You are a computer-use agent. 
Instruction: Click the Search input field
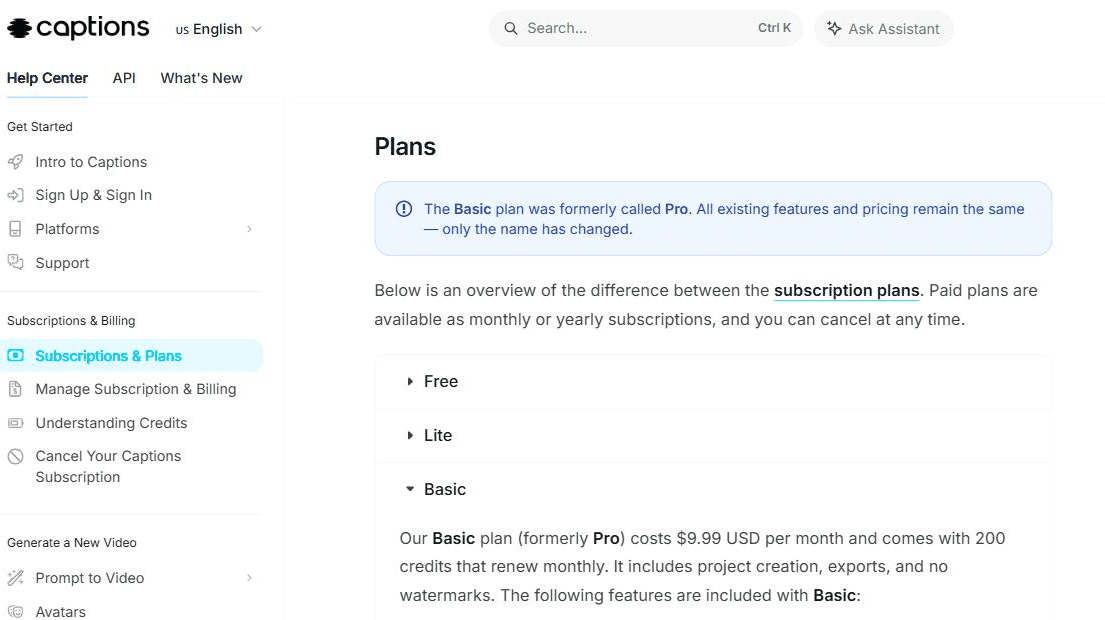coord(646,28)
